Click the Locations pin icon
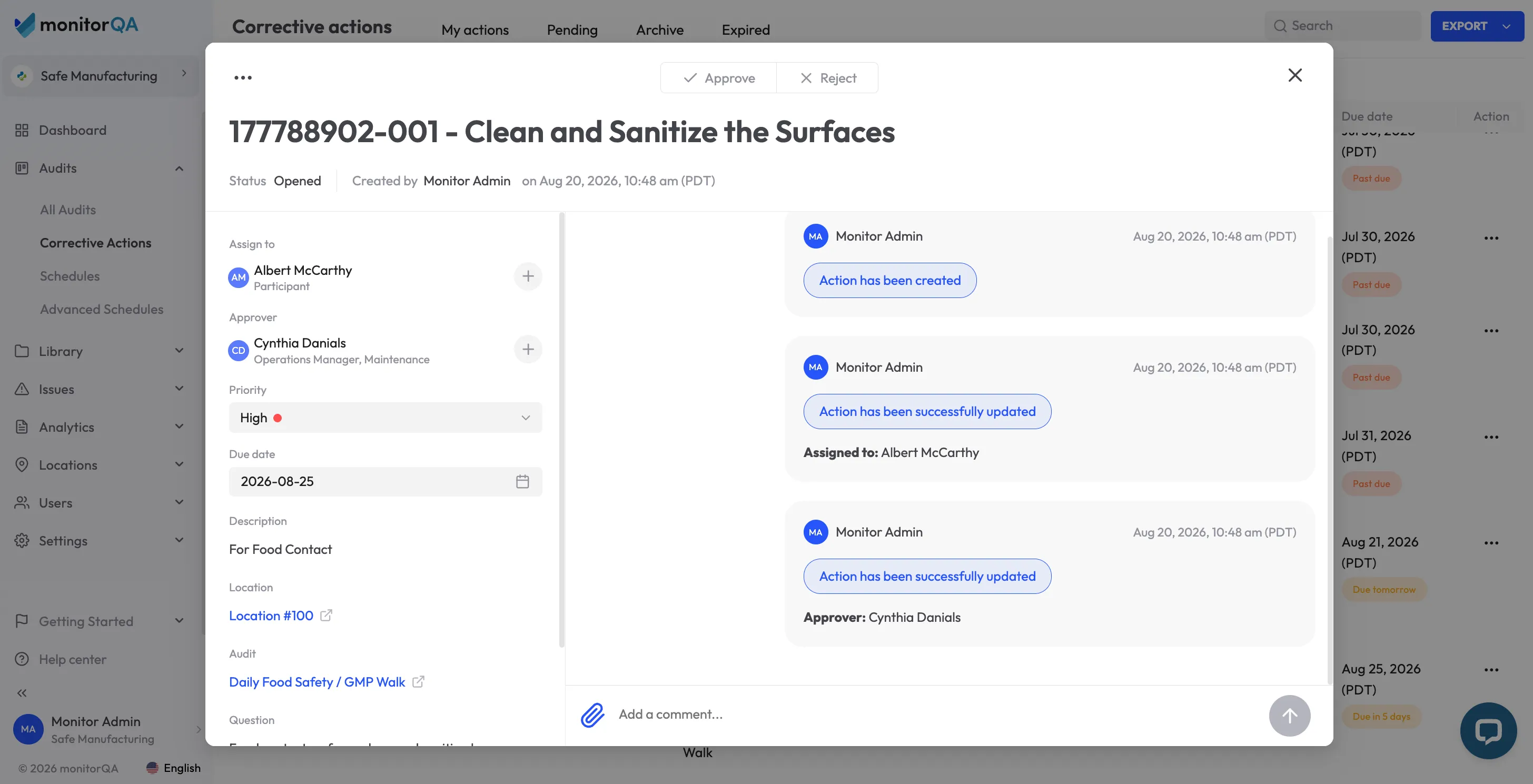The height and width of the screenshot is (784, 1533). pos(22,464)
